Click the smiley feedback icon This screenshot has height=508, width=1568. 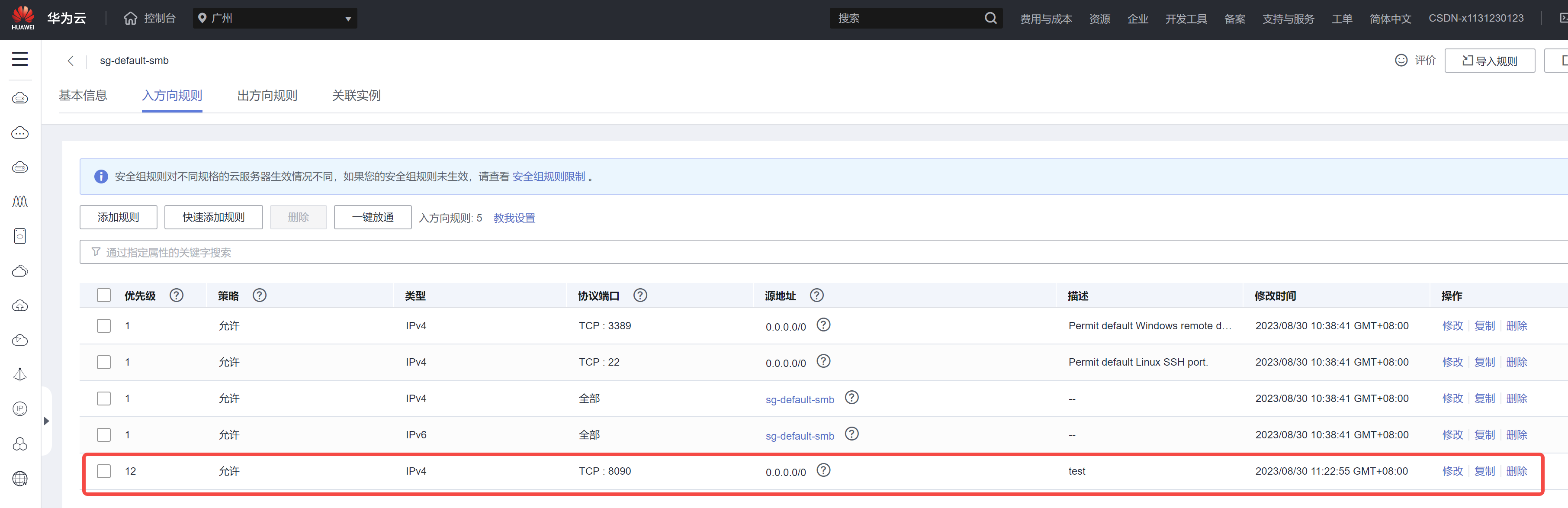[x=1401, y=60]
